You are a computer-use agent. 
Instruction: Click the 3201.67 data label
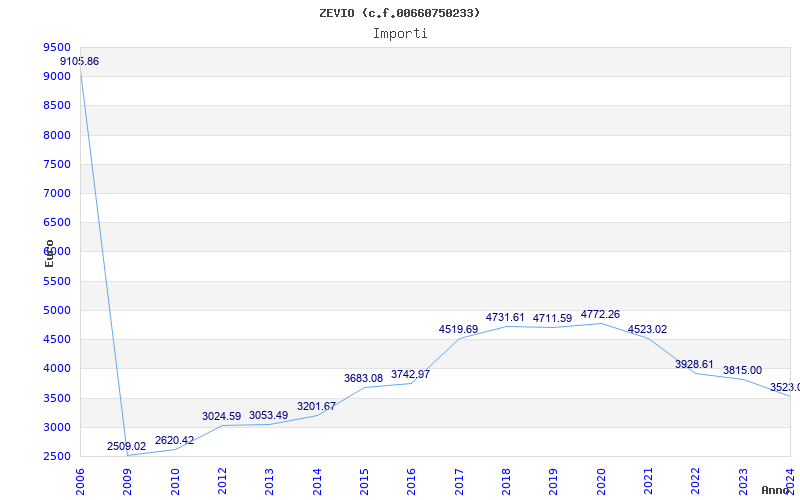coord(316,407)
